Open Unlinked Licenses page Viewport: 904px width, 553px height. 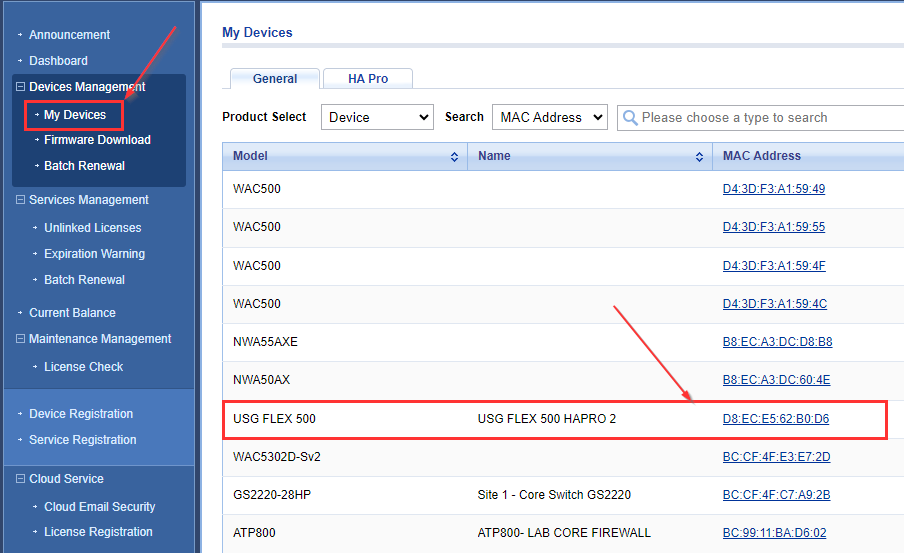(92, 228)
